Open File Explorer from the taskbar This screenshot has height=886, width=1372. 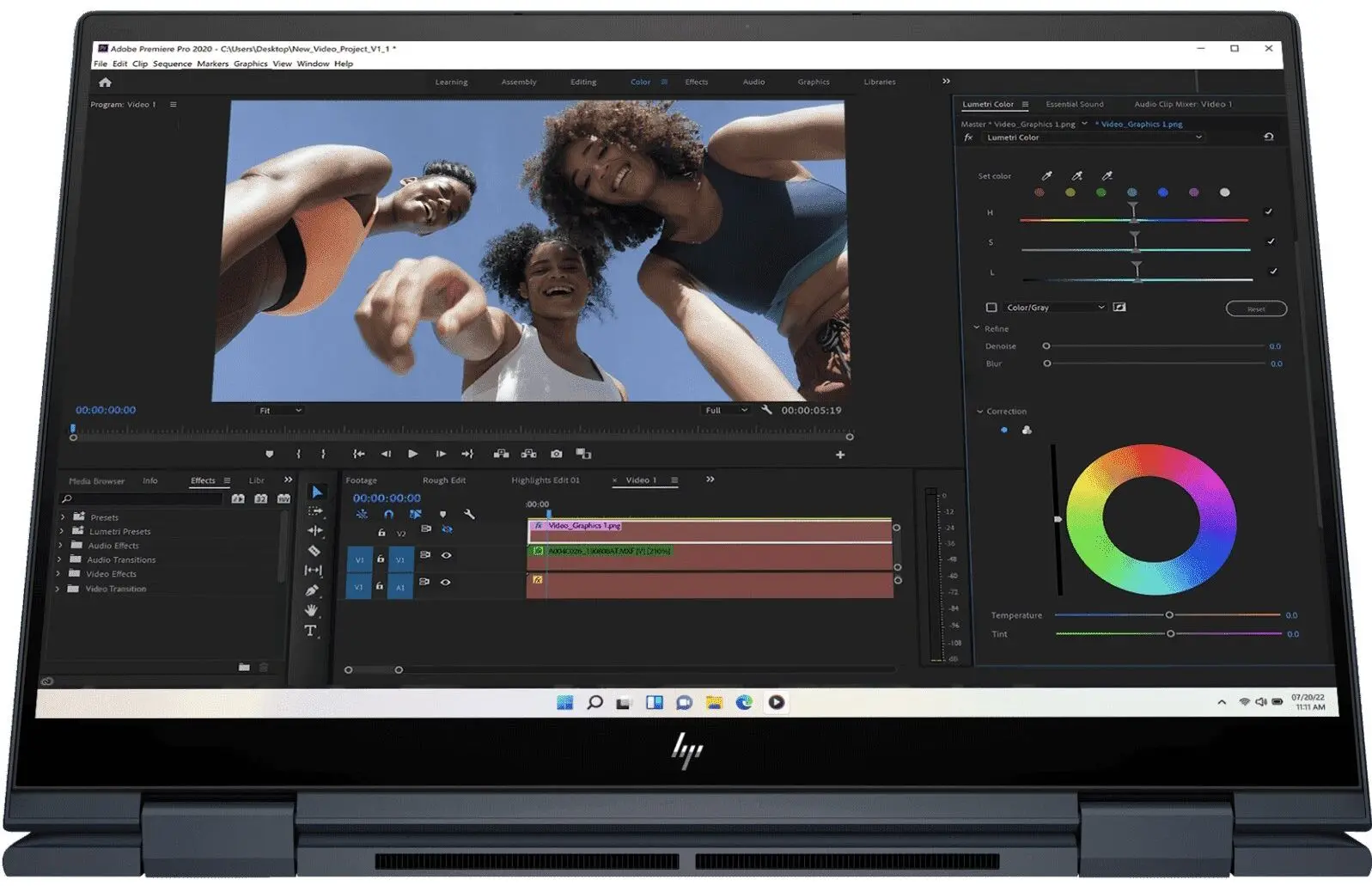713,703
